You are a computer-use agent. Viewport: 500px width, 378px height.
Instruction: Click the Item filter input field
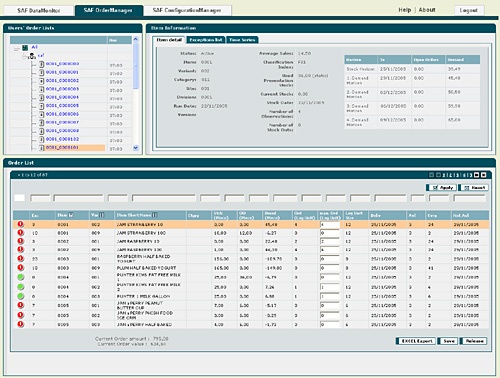[x=78, y=198]
